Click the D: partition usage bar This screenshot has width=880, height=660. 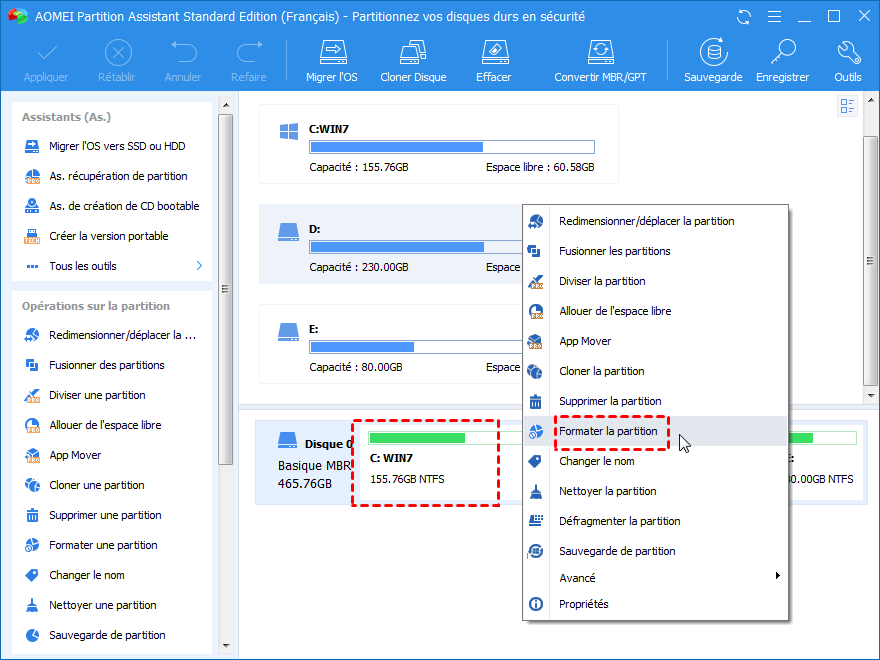[416, 247]
